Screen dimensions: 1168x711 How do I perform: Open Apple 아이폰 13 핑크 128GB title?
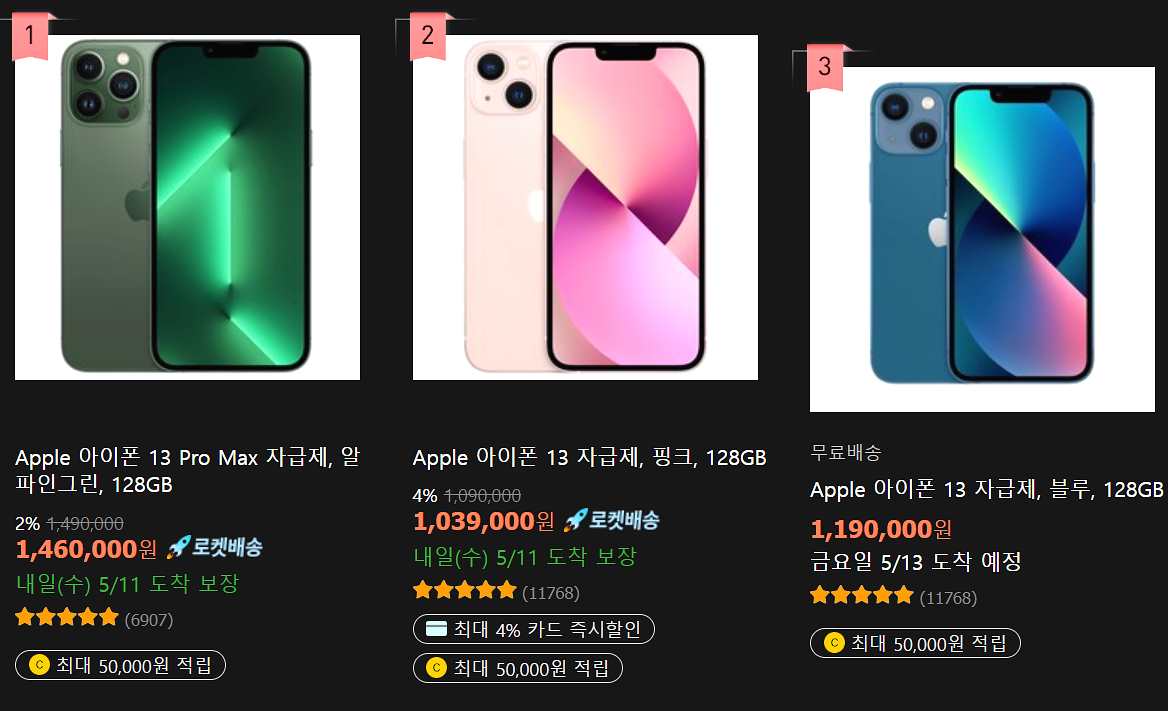pyautogui.click(x=589, y=457)
